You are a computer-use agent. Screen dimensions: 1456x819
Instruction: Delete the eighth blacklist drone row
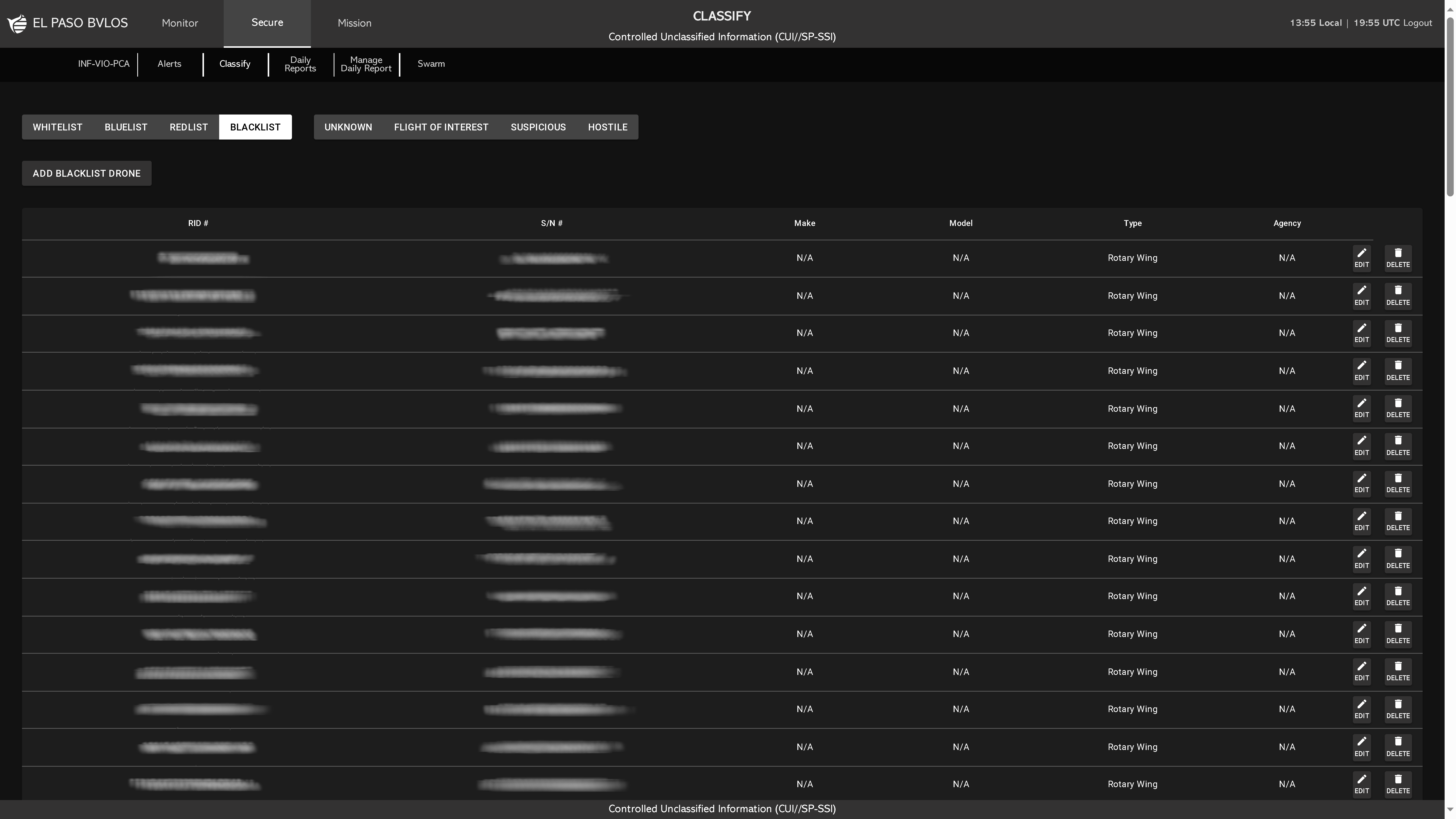[1398, 522]
